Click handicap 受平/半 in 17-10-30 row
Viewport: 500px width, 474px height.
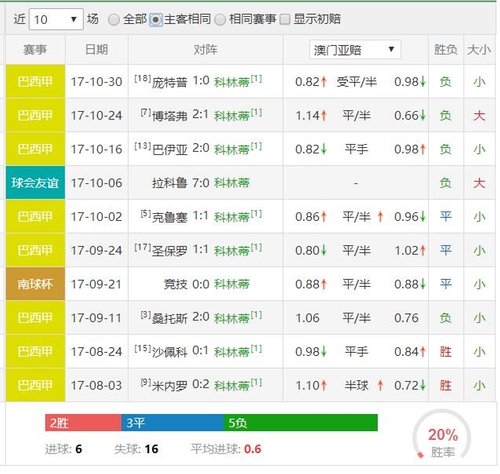[x=356, y=82]
